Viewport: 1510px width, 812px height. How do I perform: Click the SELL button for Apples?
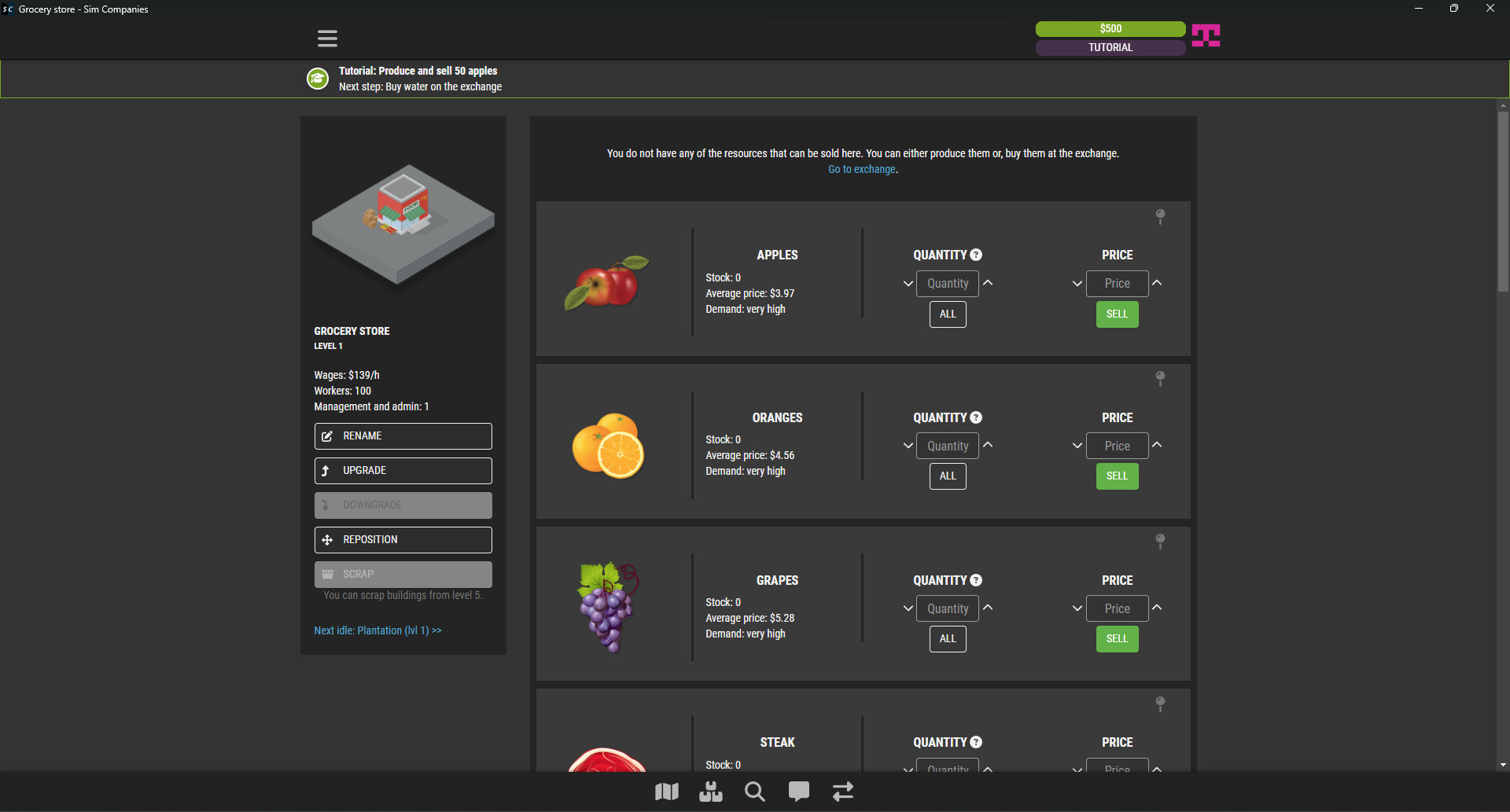[1117, 314]
